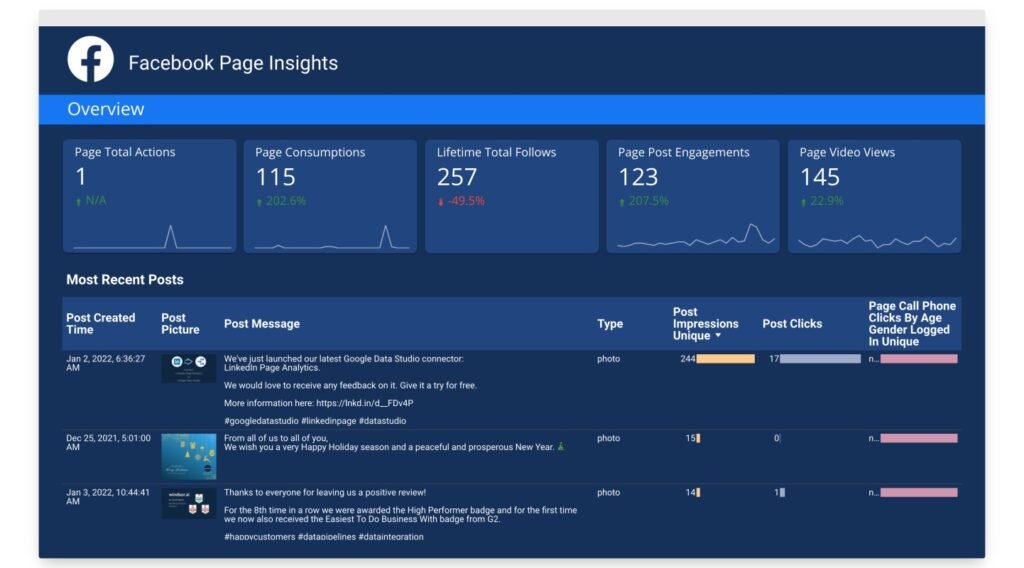Click the Lifetime Total Follows red down arrow

coord(441,201)
